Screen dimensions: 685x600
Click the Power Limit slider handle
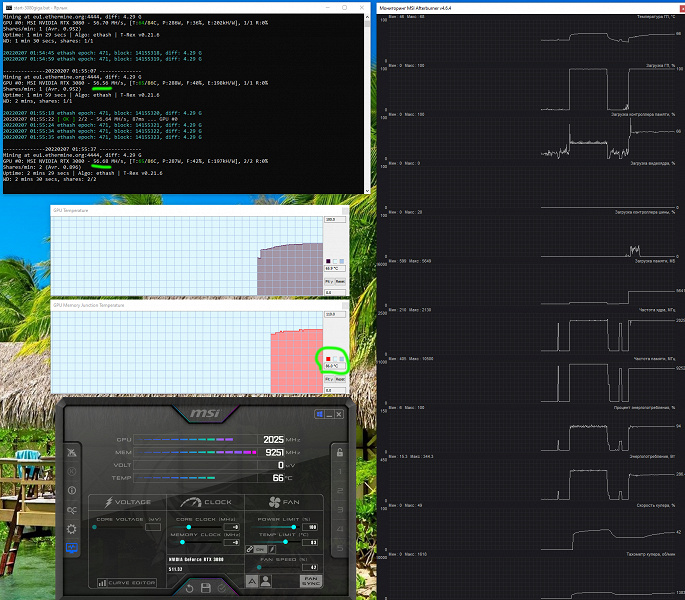click(294, 527)
